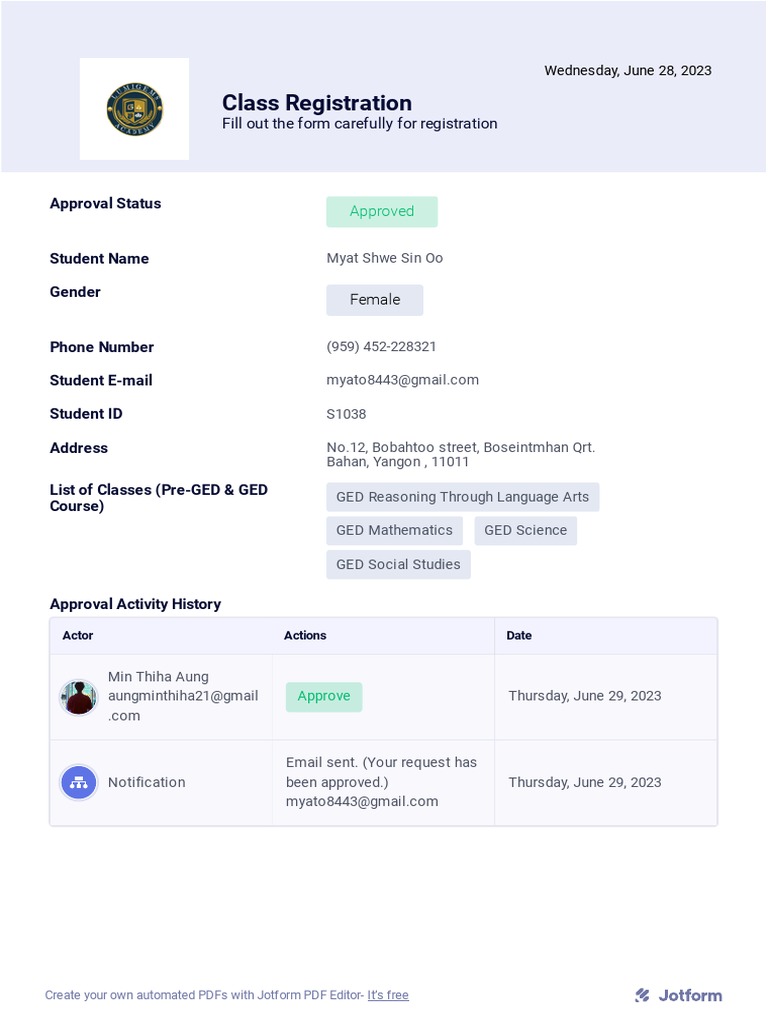Click the Female gender tag
Viewport: 768px width, 1024px height.
pos(375,300)
